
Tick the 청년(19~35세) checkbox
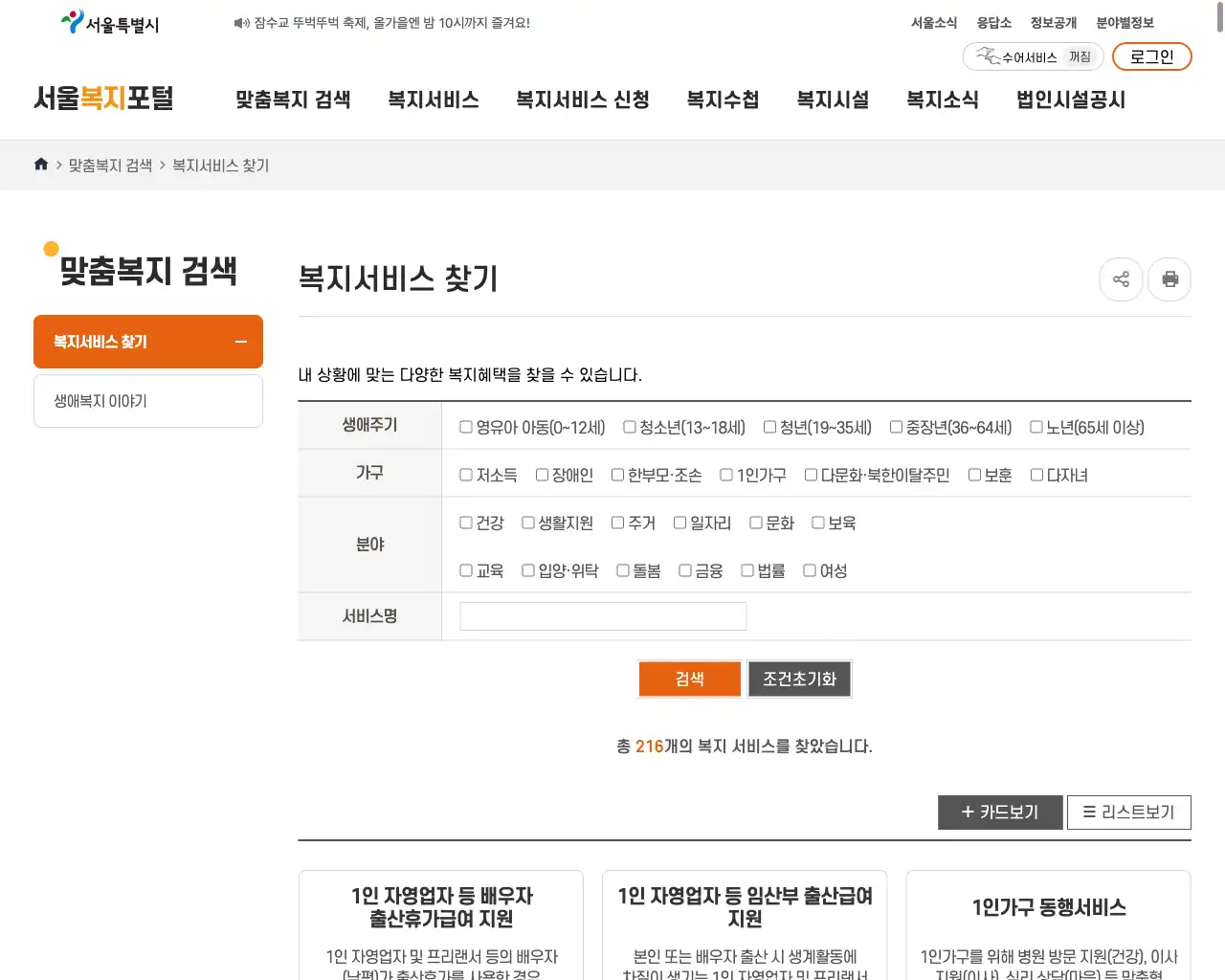coord(769,427)
